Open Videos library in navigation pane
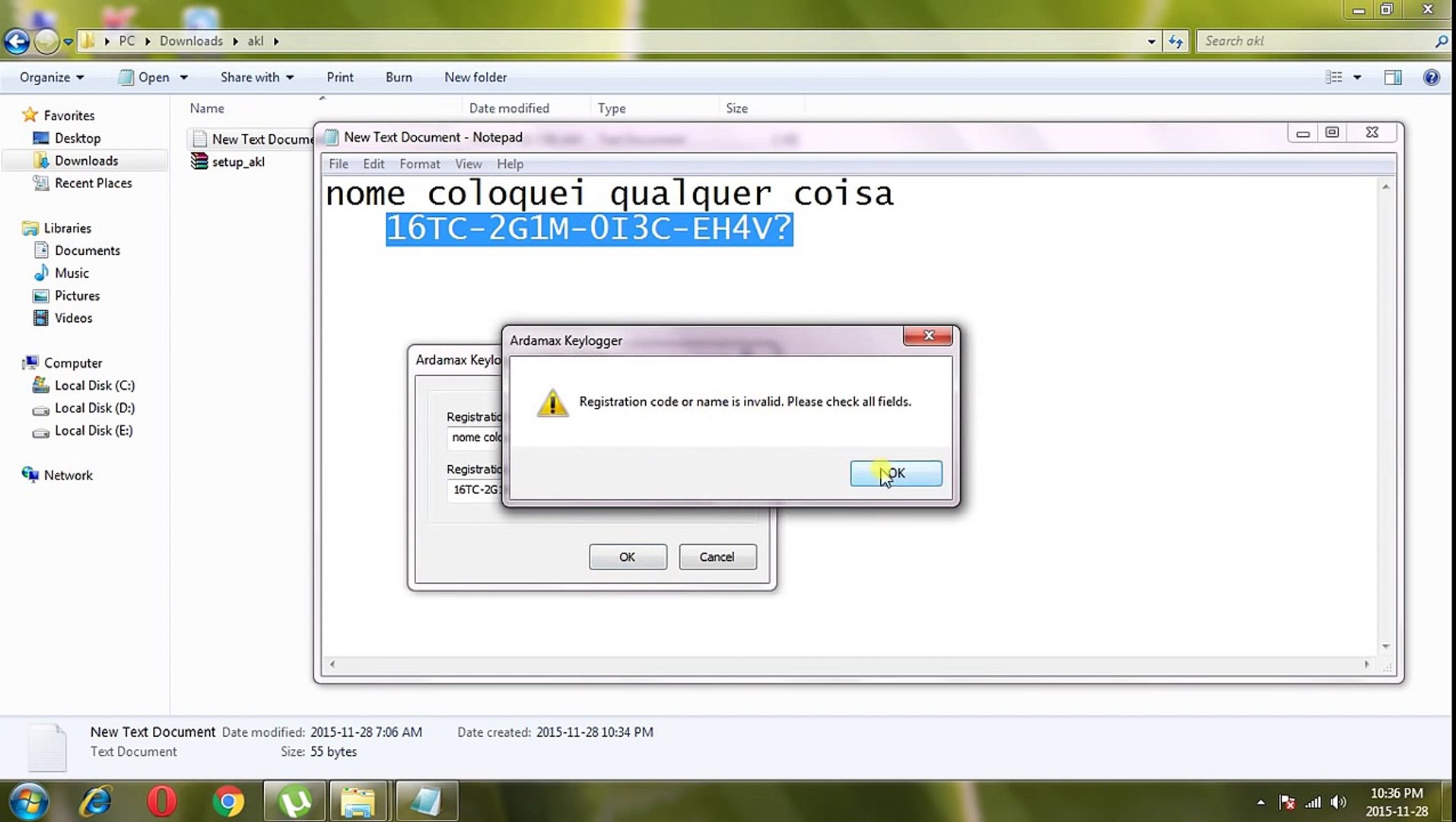The width and height of the screenshot is (1456, 822). tap(64, 318)
